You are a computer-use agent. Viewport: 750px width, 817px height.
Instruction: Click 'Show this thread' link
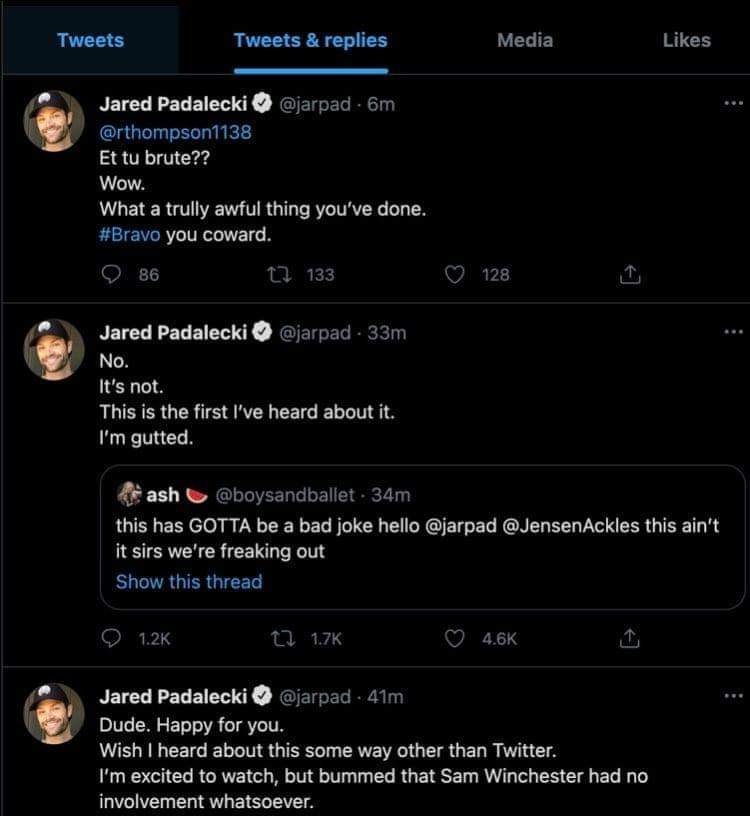tap(189, 581)
